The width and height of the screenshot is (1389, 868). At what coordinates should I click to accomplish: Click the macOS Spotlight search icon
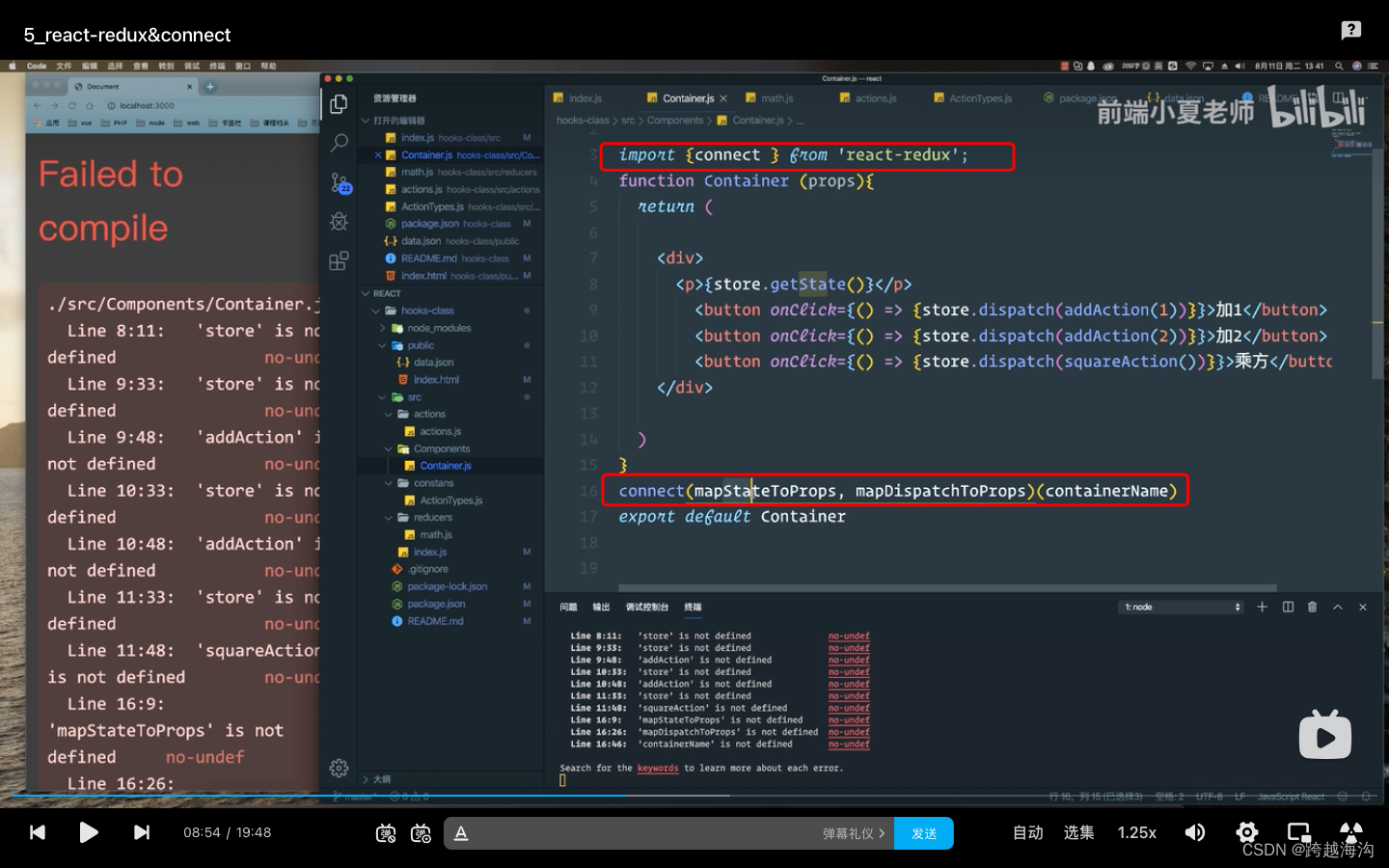coord(1339,67)
